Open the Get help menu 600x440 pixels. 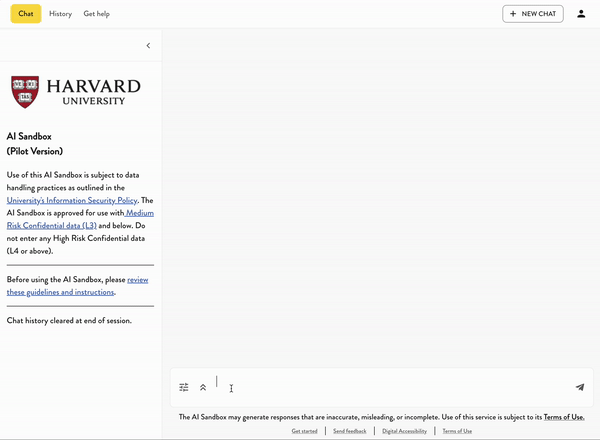point(97,14)
